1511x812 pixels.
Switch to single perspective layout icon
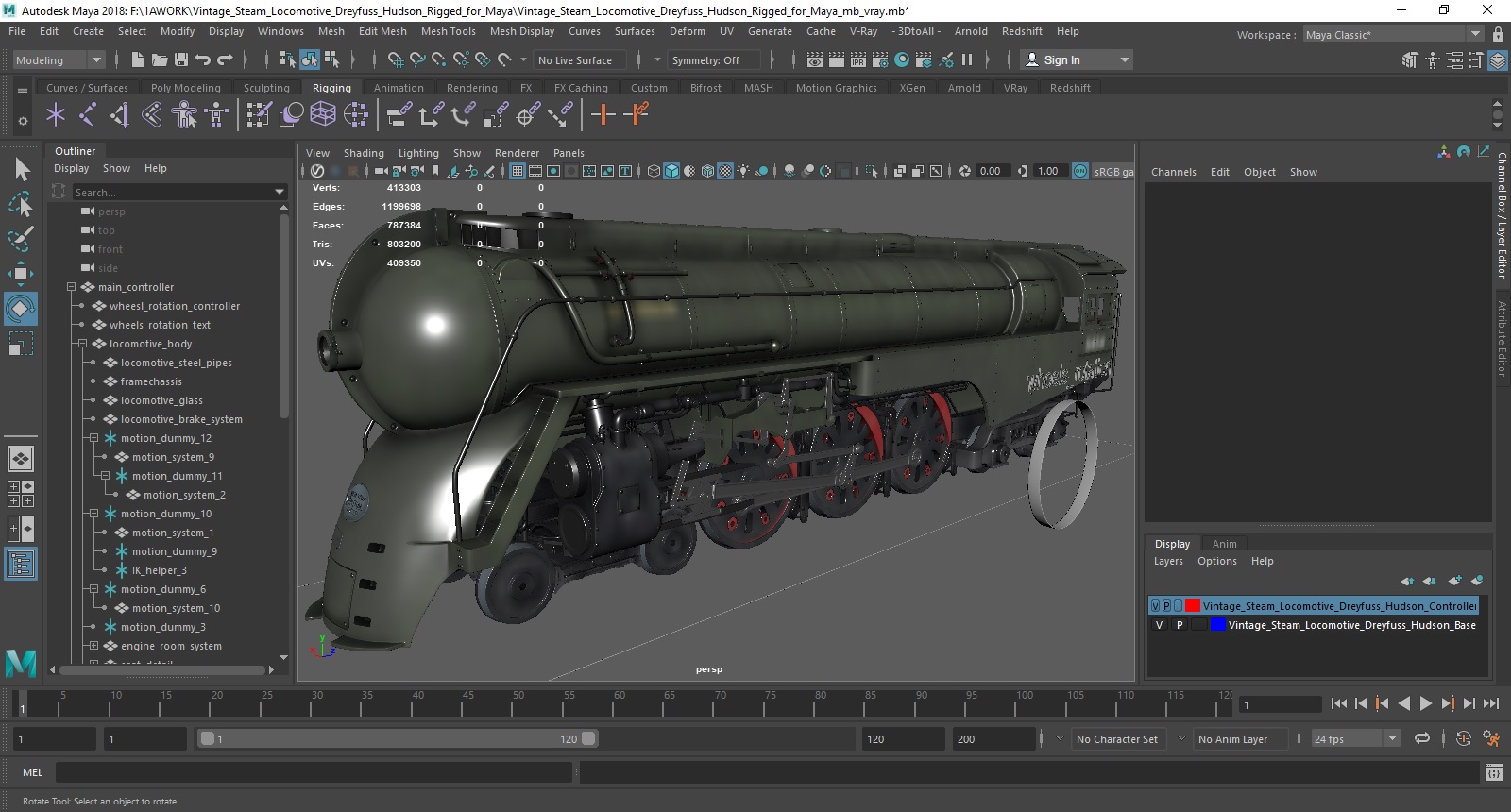coord(21,459)
